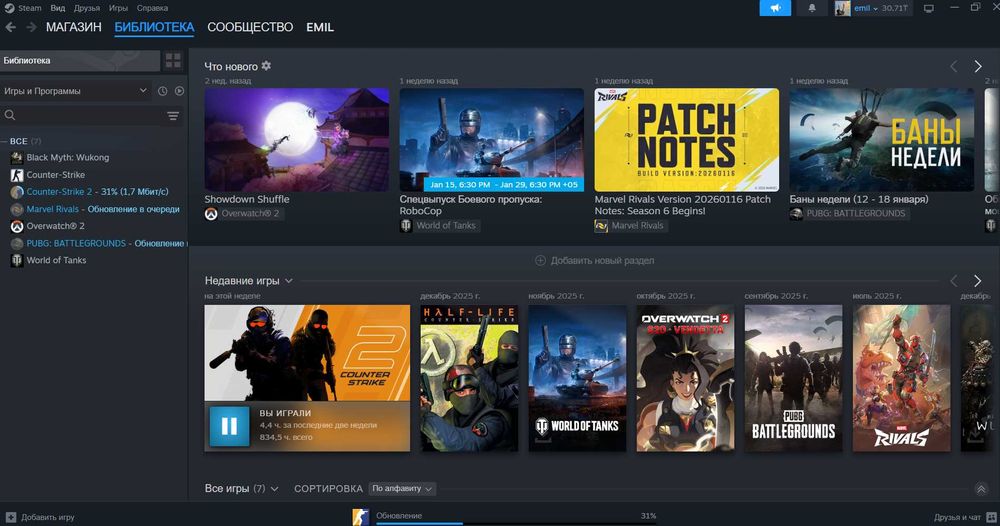
Task: Open the Showdown Shuffle news thumbnail
Action: tap(297, 140)
